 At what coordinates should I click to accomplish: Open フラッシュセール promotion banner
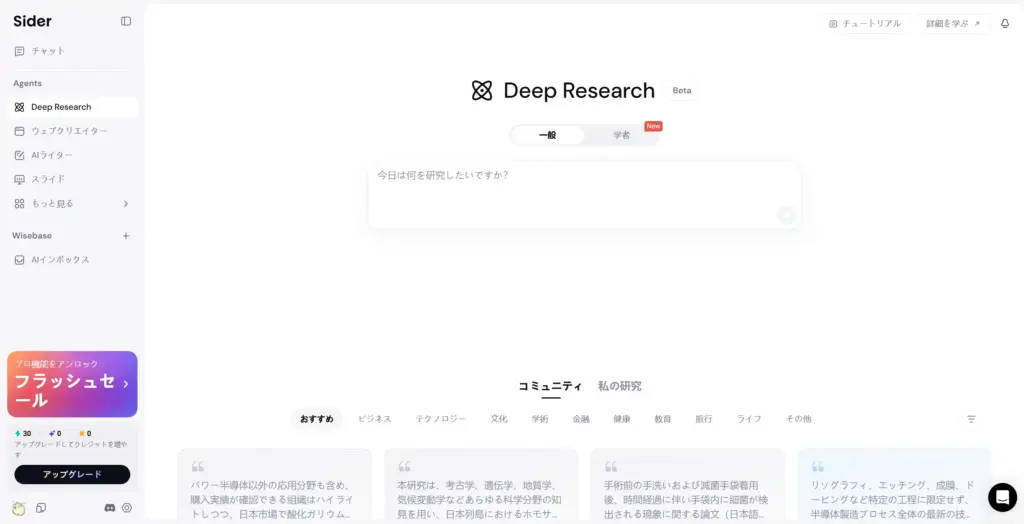[x=72, y=384]
